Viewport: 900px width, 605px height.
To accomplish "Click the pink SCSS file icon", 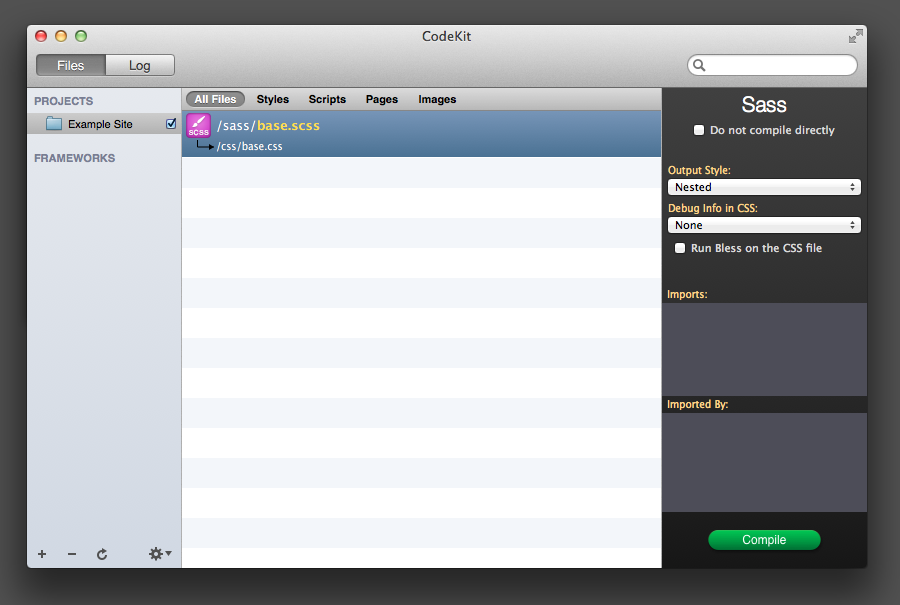I will click(199, 126).
